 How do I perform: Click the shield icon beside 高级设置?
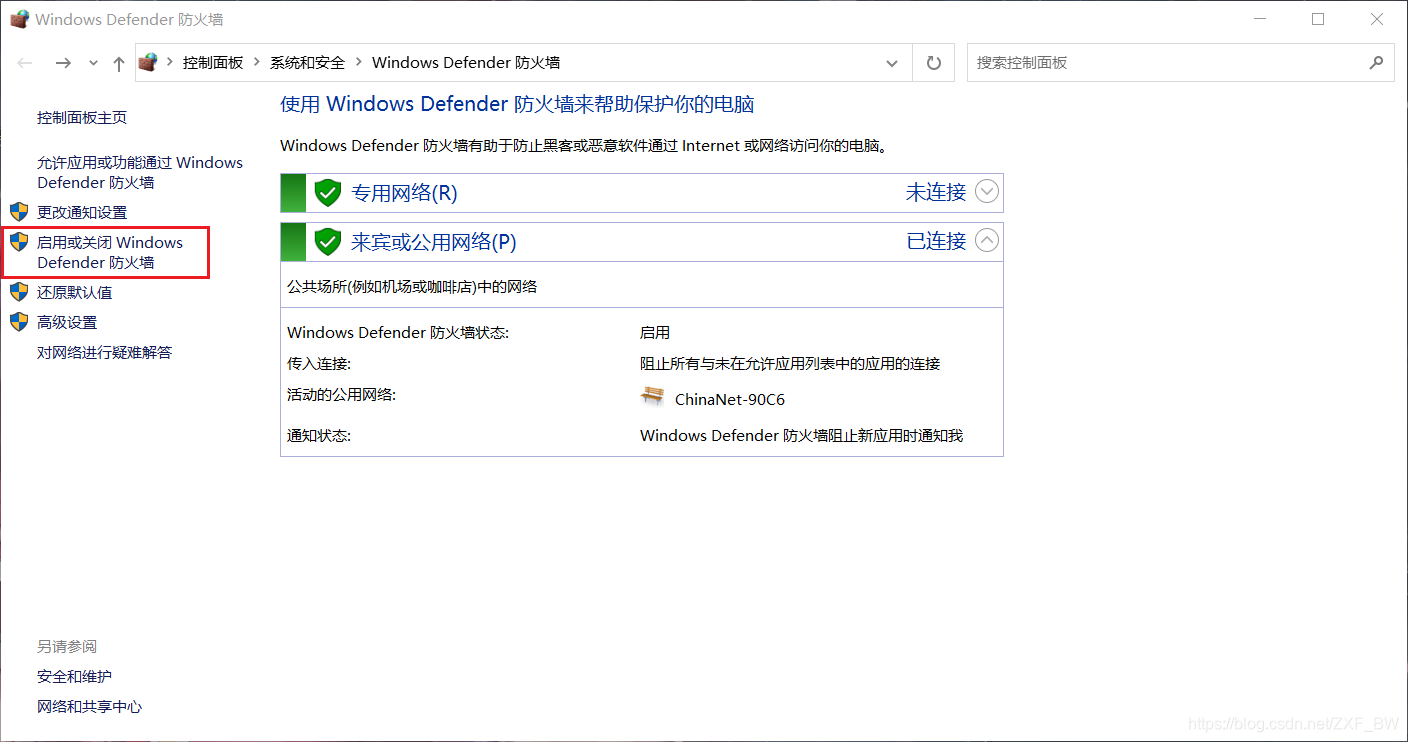point(19,322)
